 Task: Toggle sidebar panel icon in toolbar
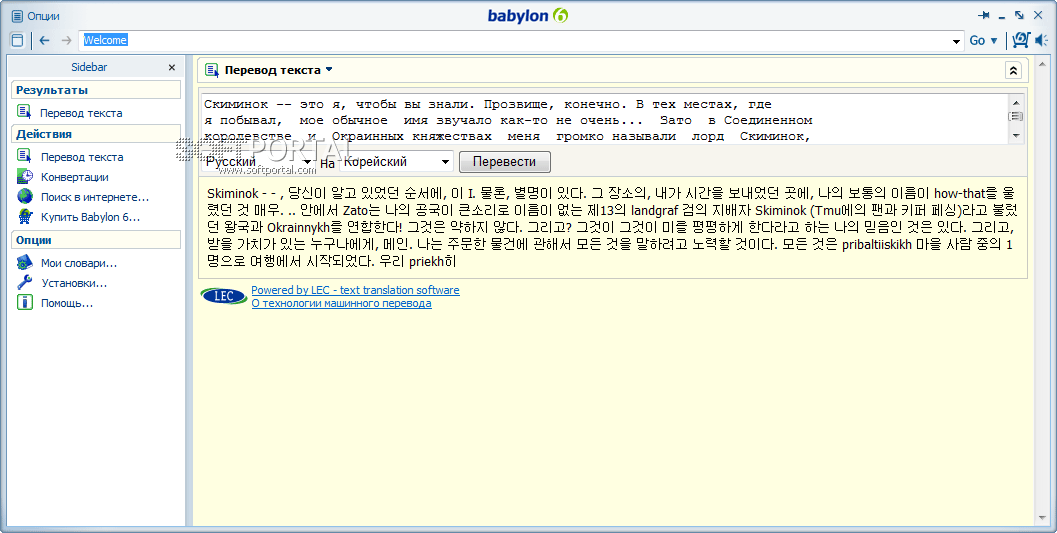[18, 40]
